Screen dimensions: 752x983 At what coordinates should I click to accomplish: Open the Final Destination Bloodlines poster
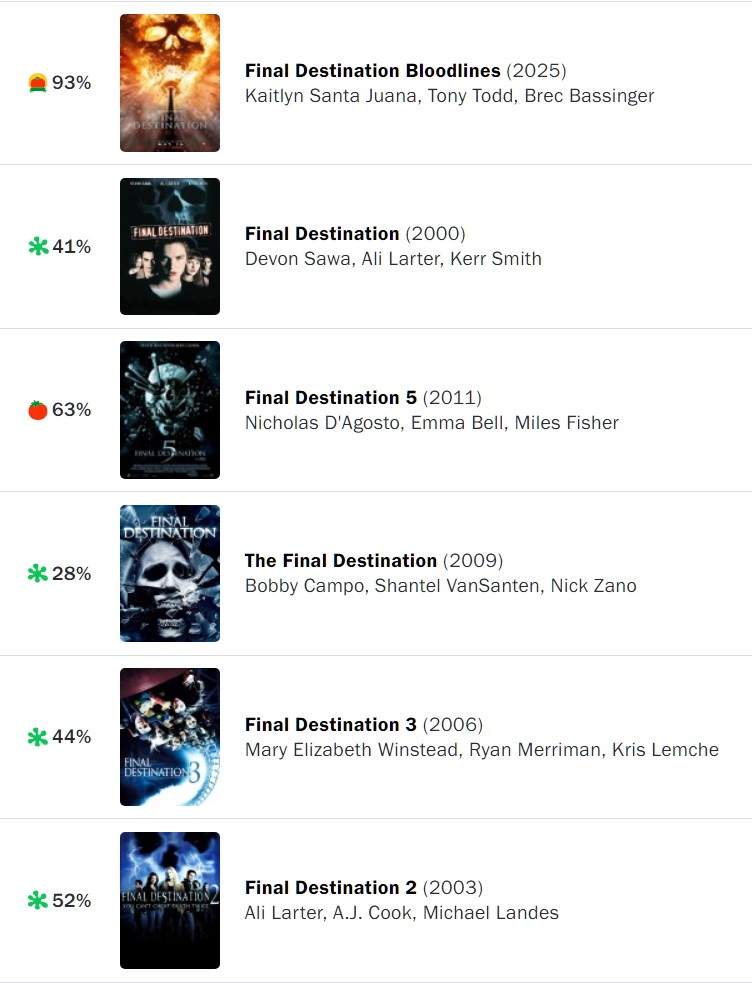pyautogui.click(x=170, y=83)
